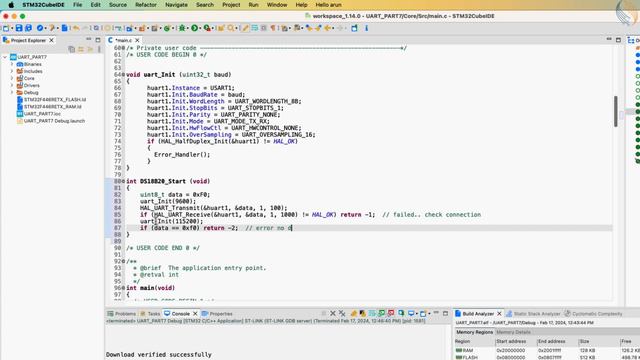
Task: Close the Build Analyzer tab
Action: click(499, 313)
